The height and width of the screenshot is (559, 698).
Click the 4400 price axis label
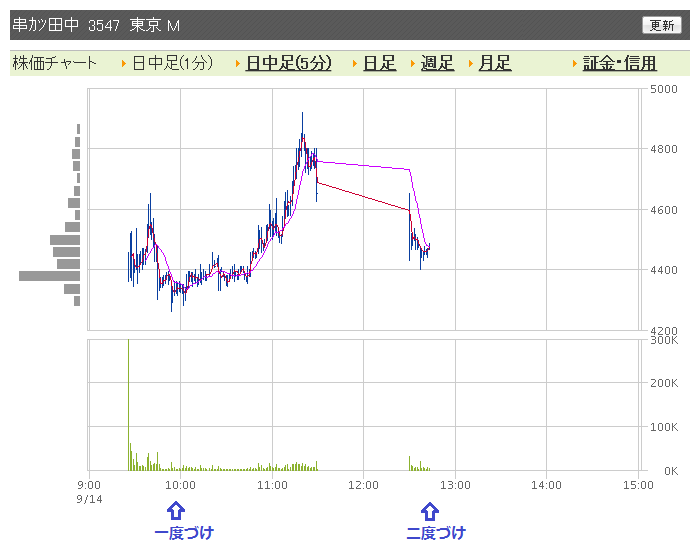664,270
